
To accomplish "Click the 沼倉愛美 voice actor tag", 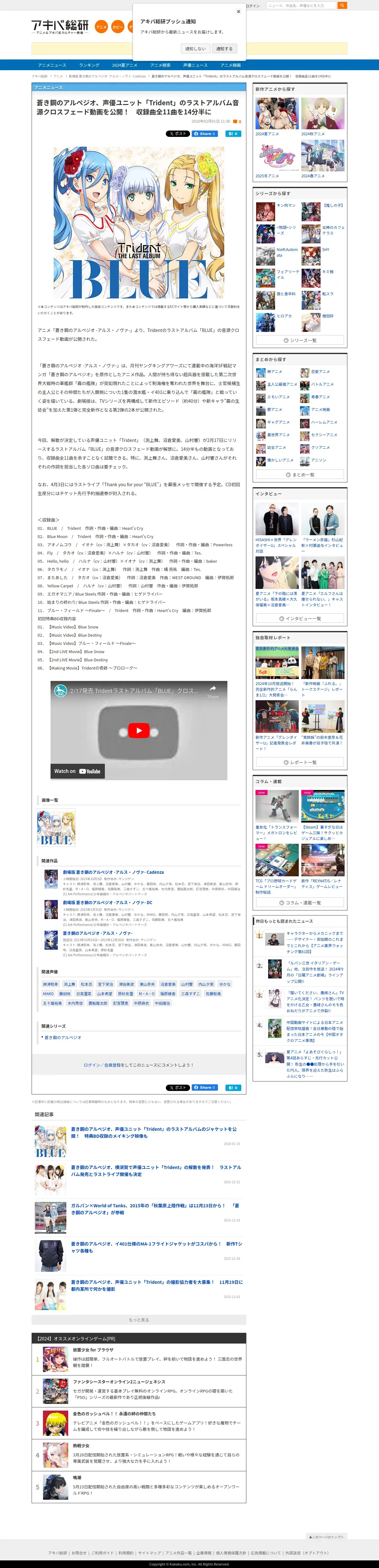I will point(168,984).
